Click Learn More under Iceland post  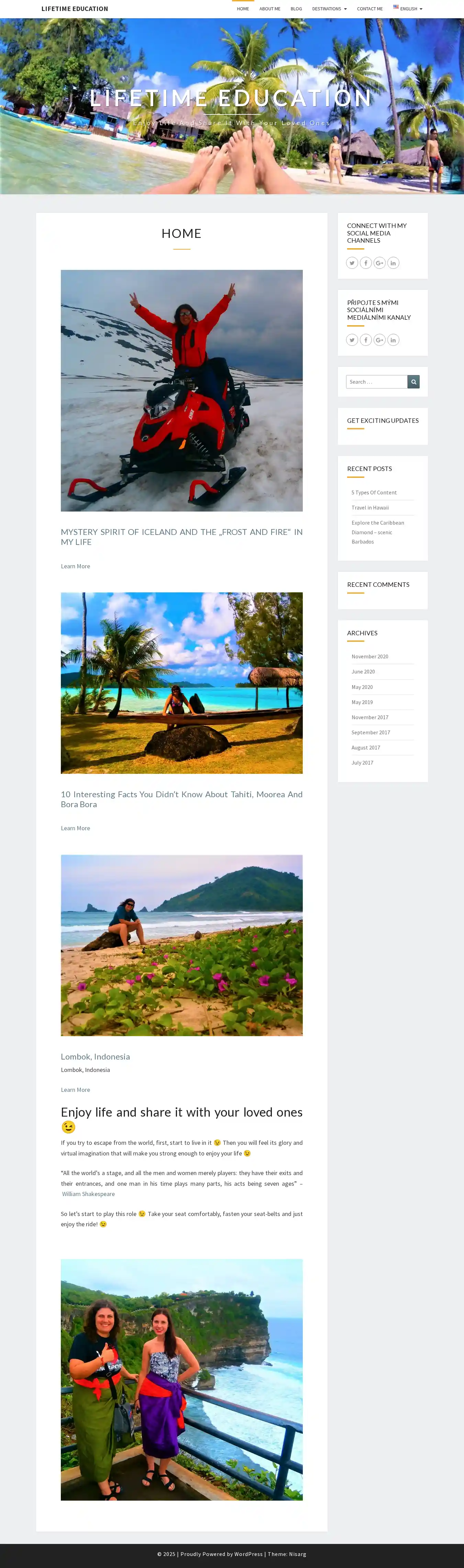coord(76,566)
